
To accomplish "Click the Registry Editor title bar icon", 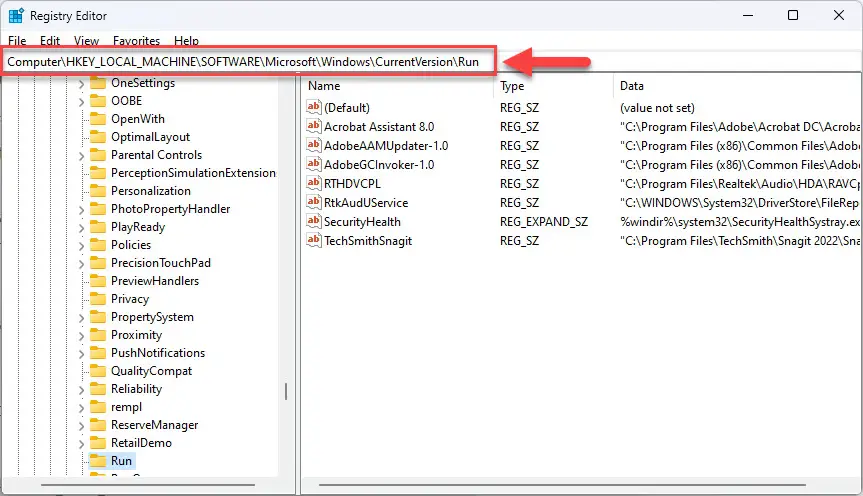I will coord(16,15).
